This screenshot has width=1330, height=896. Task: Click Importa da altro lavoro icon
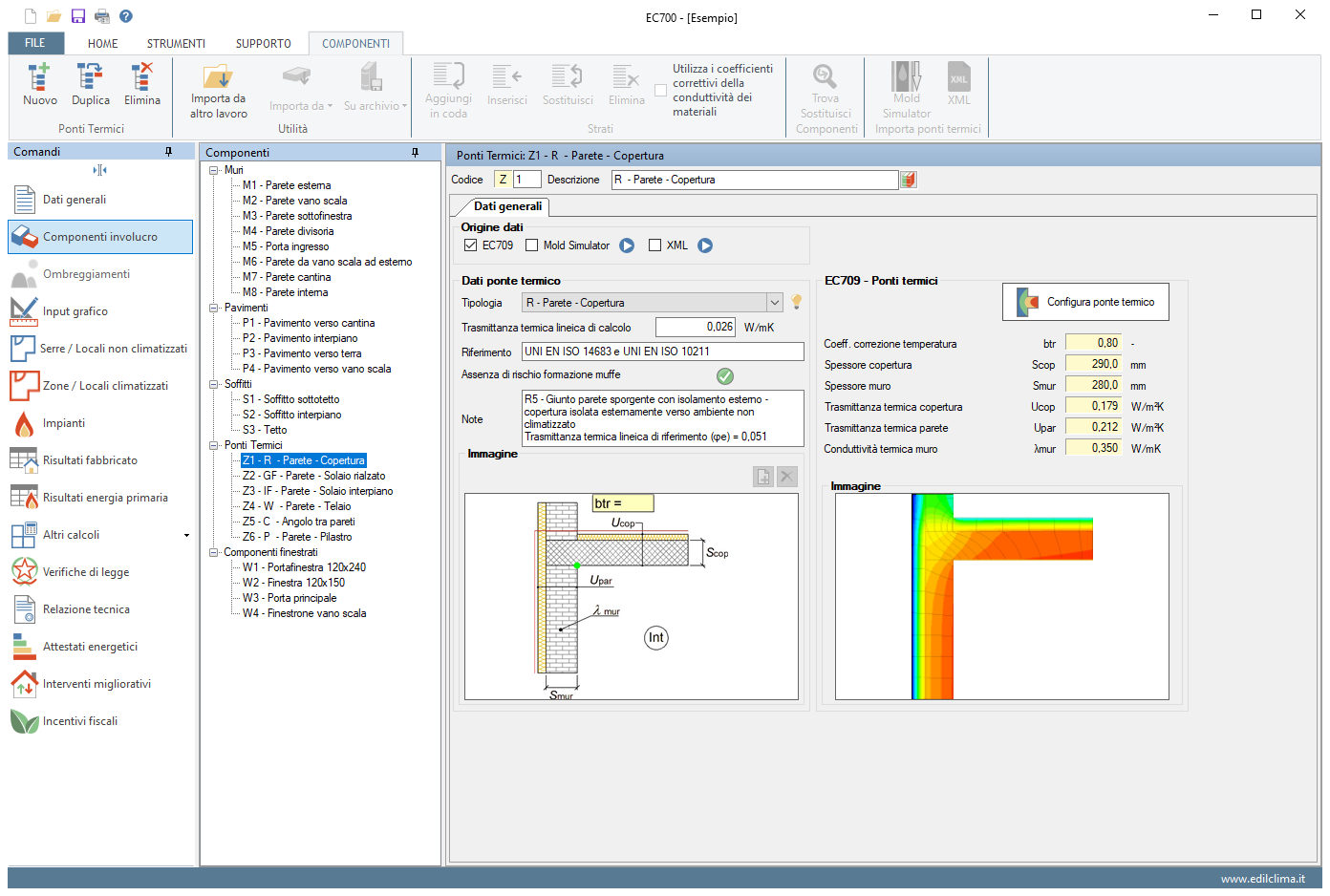pos(218,78)
